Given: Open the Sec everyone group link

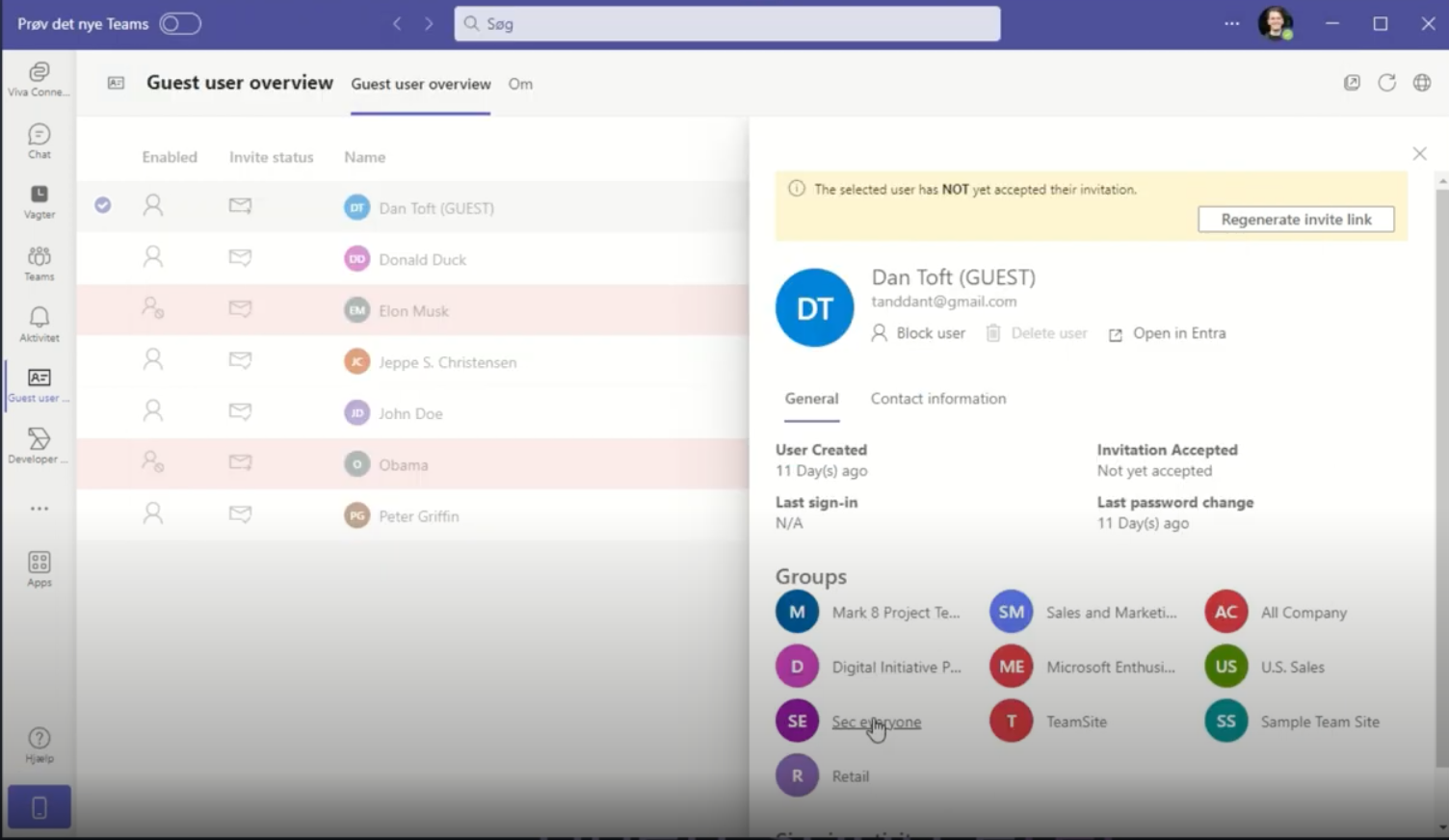Looking at the screenshot, I should (x=876, y=721).
